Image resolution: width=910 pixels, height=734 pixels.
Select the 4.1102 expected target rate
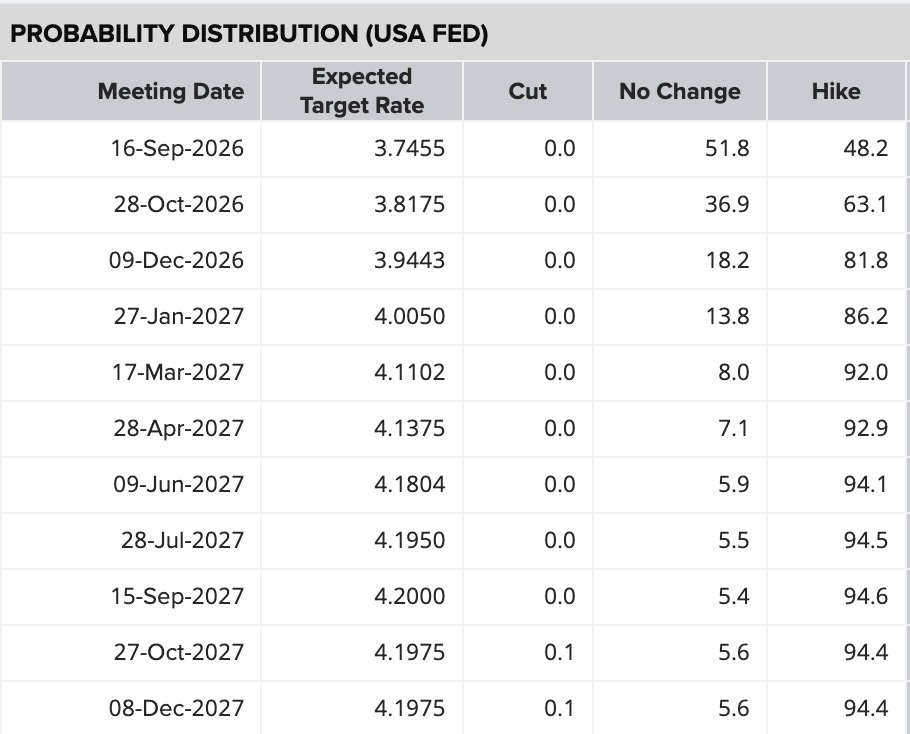coord(409,373)
